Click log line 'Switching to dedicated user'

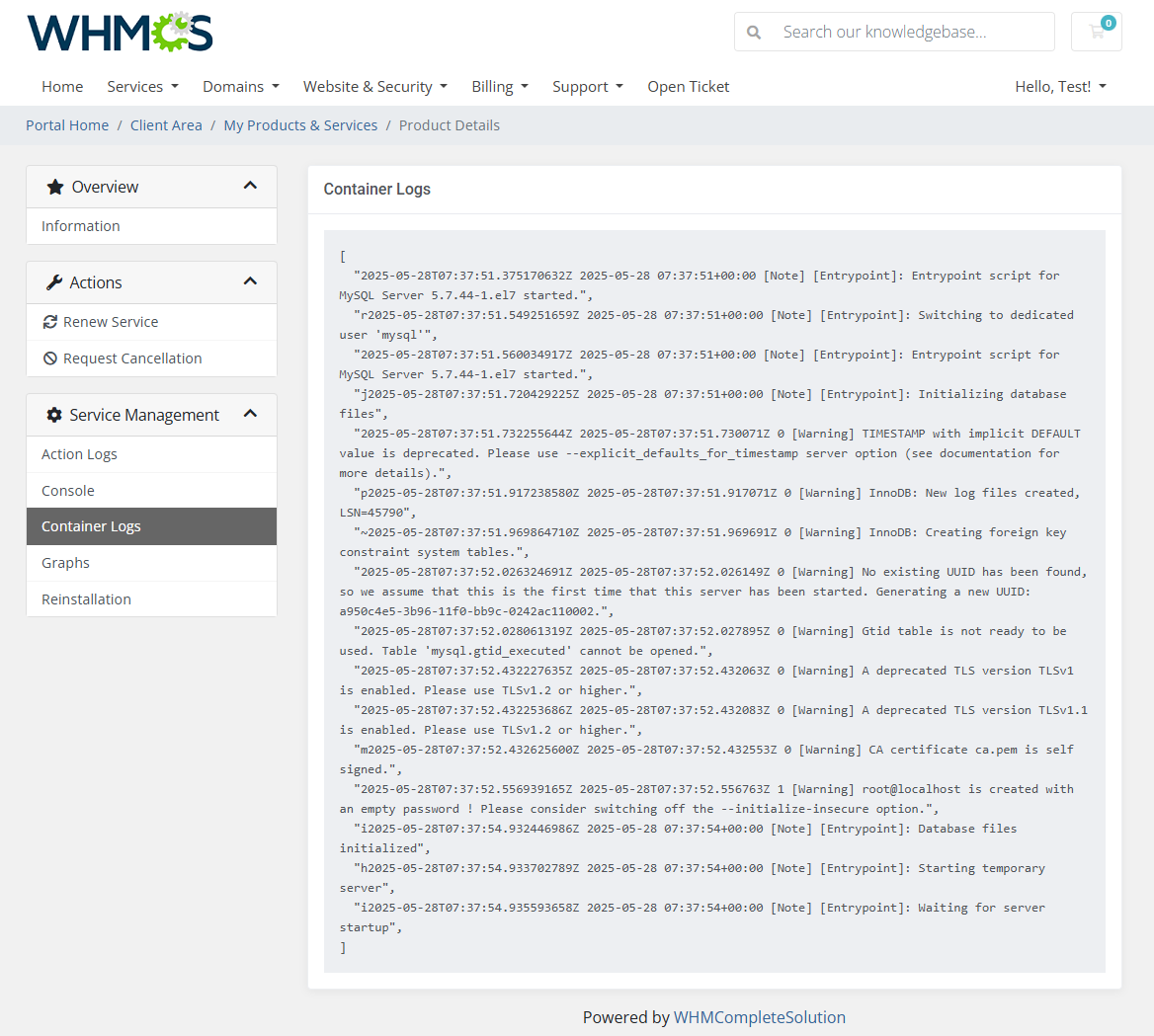pos(706,325)
